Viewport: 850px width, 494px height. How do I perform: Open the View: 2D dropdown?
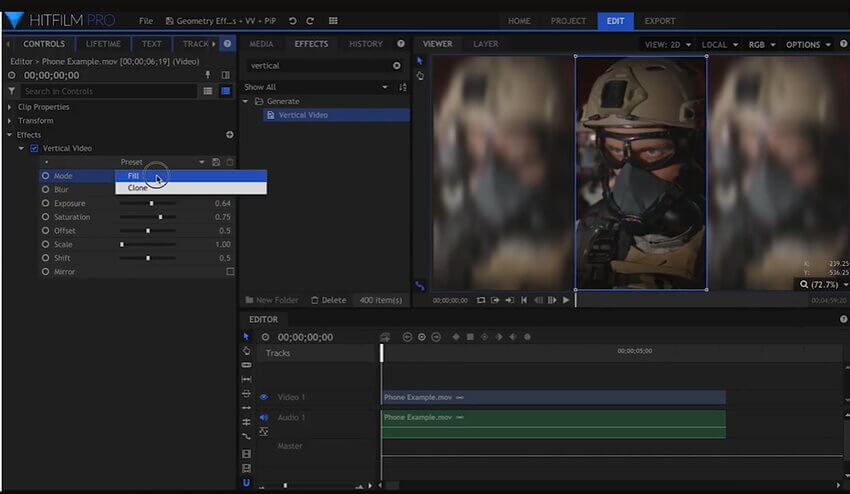point(667,44)
